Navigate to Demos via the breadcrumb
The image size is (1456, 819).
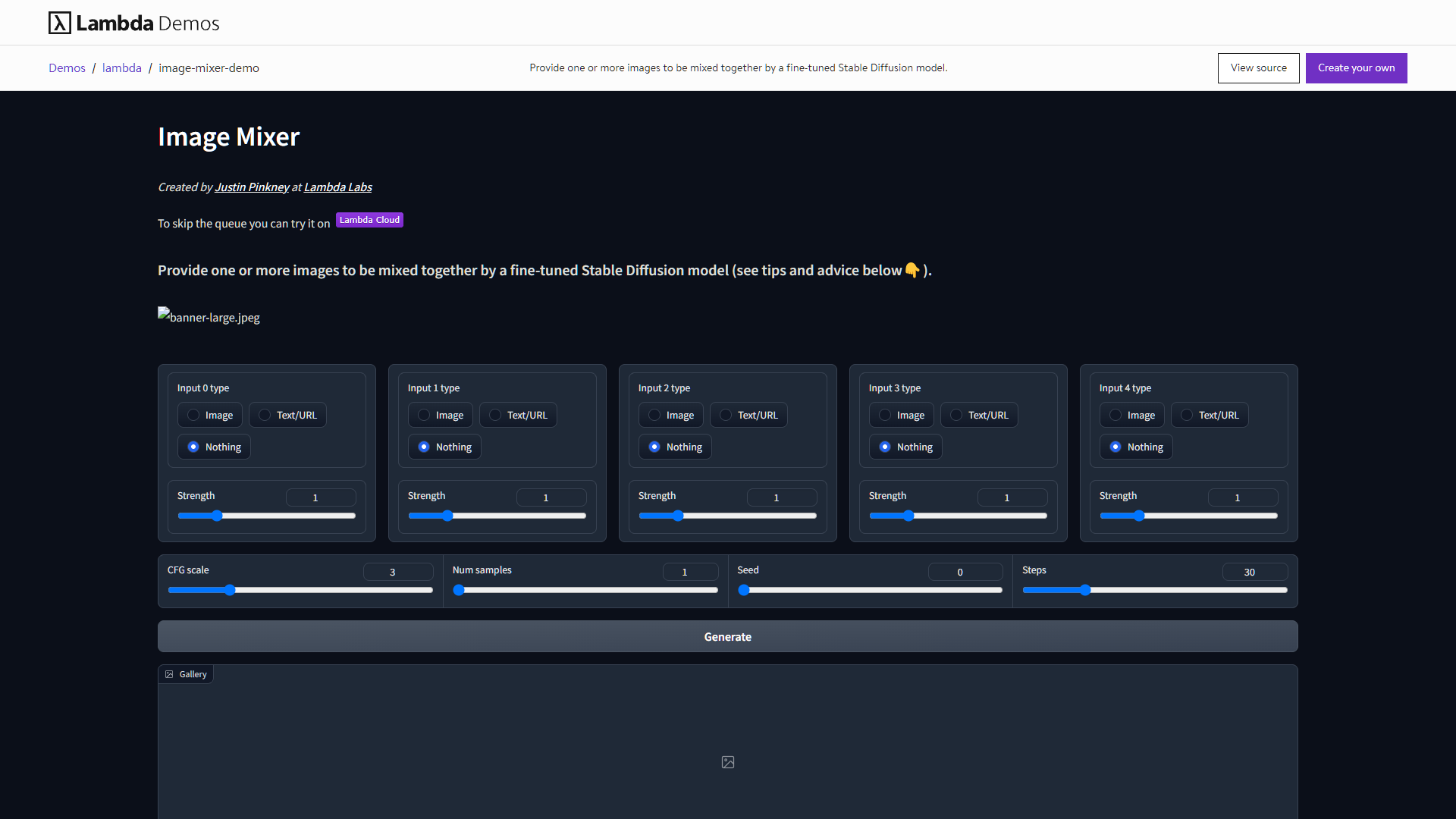coord(67,67)
